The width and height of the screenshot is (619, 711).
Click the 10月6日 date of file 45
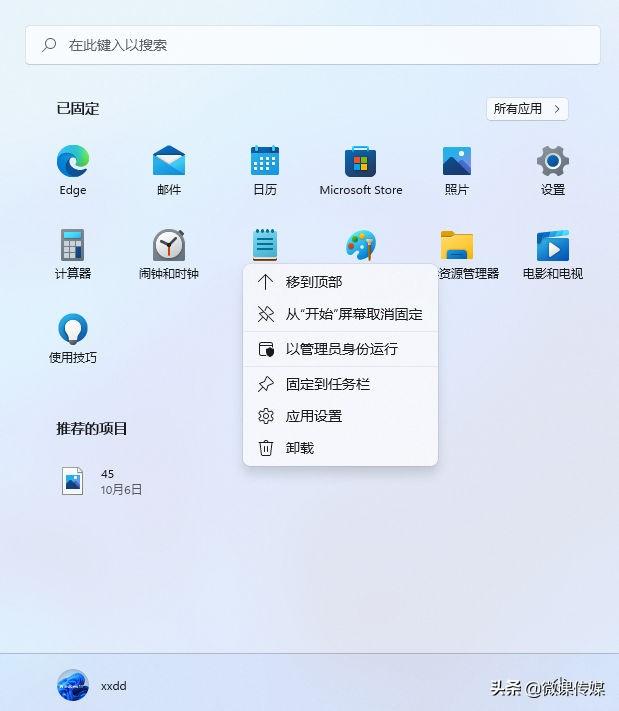(121, 489)
